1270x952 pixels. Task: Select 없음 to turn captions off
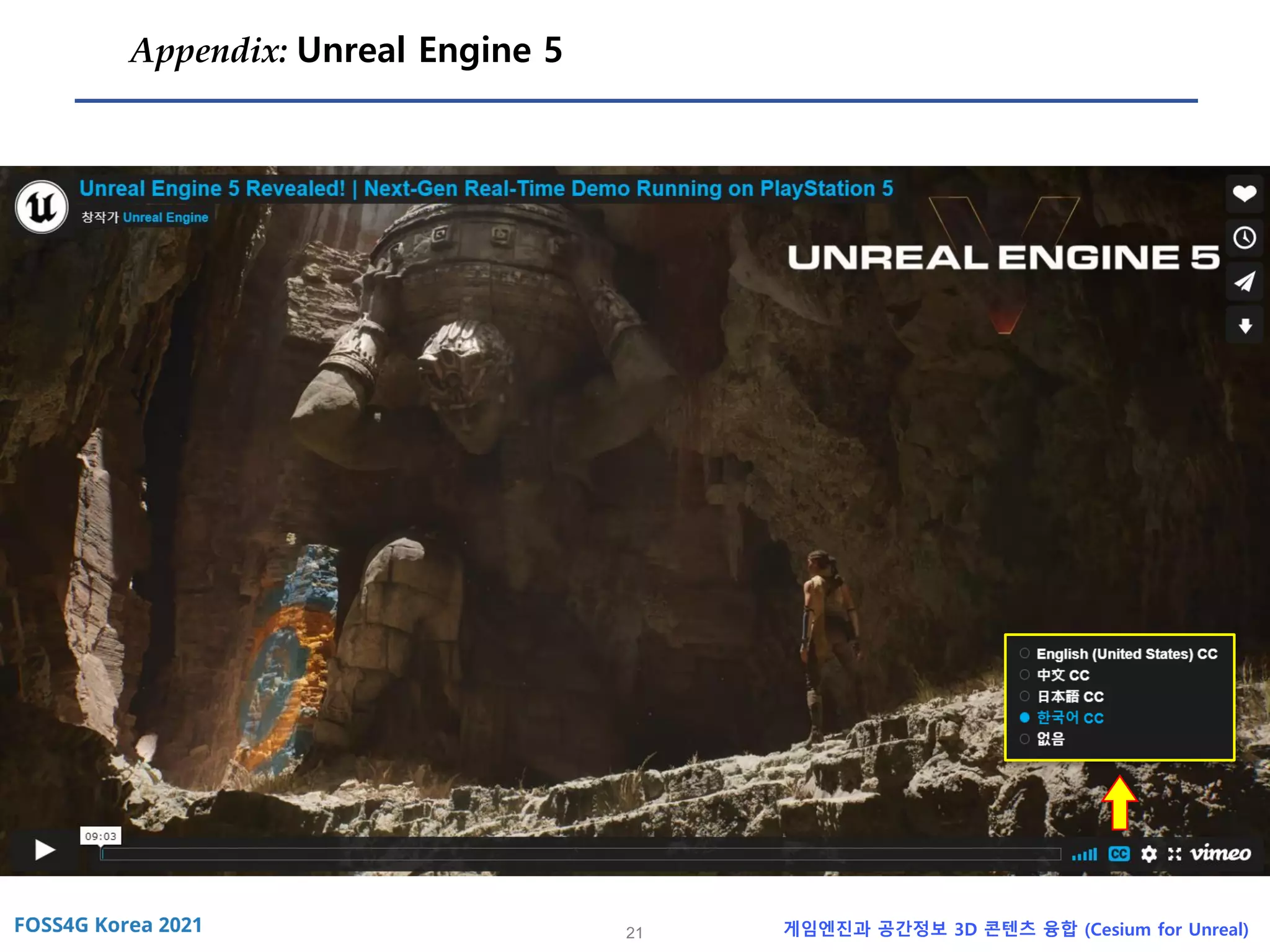[x=1042, y=739]
